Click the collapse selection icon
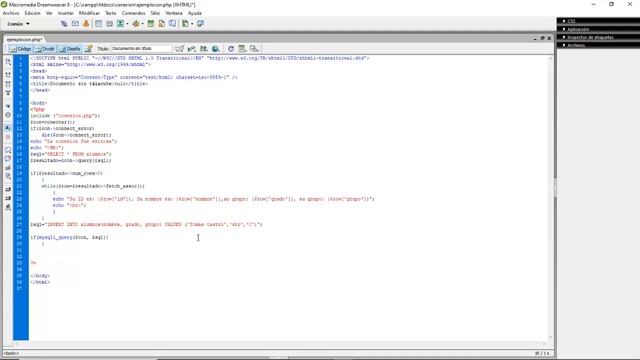This screenshot has width=640, height=360. [8, 84]
